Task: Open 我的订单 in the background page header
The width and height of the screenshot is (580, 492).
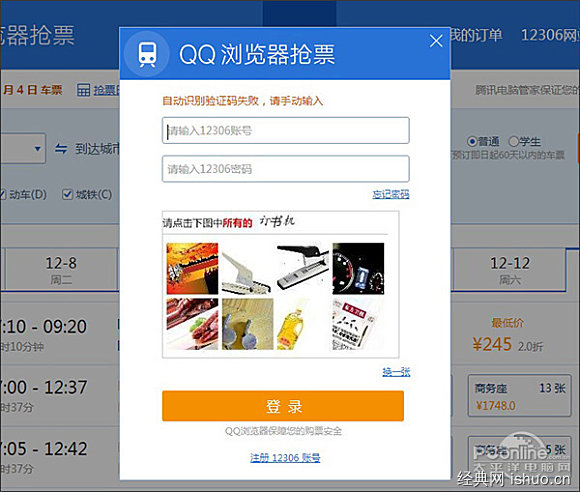Action: tap(476, 35)
